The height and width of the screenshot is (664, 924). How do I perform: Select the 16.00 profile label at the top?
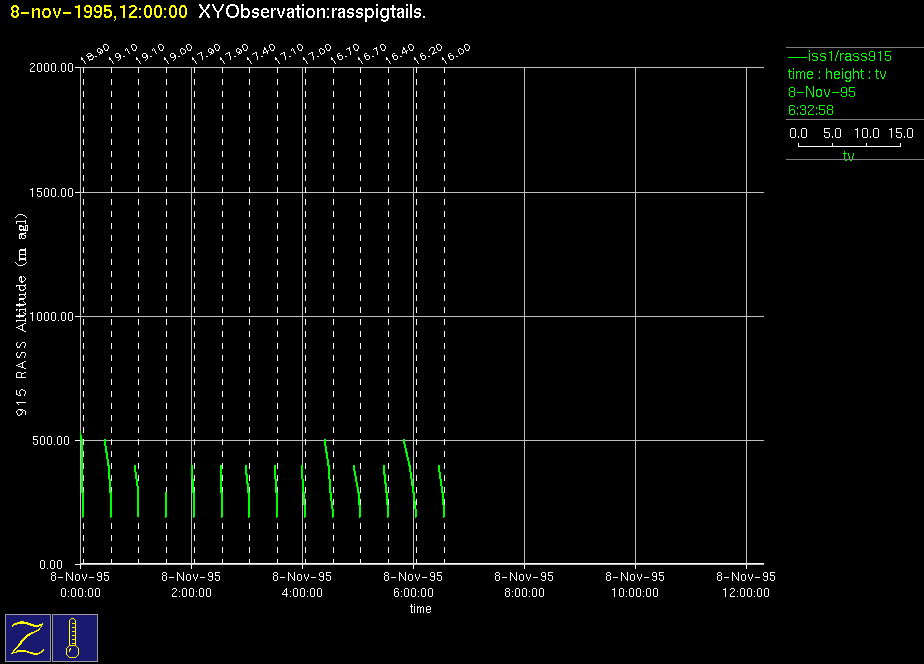(x=456, y=54)
